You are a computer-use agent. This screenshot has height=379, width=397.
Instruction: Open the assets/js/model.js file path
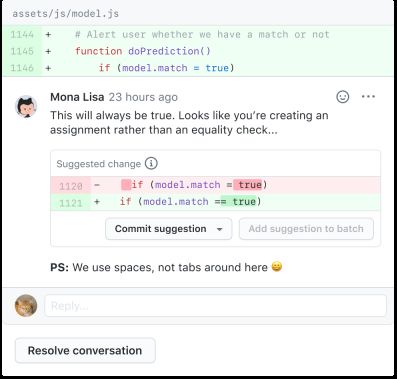[x=66, y=14]
